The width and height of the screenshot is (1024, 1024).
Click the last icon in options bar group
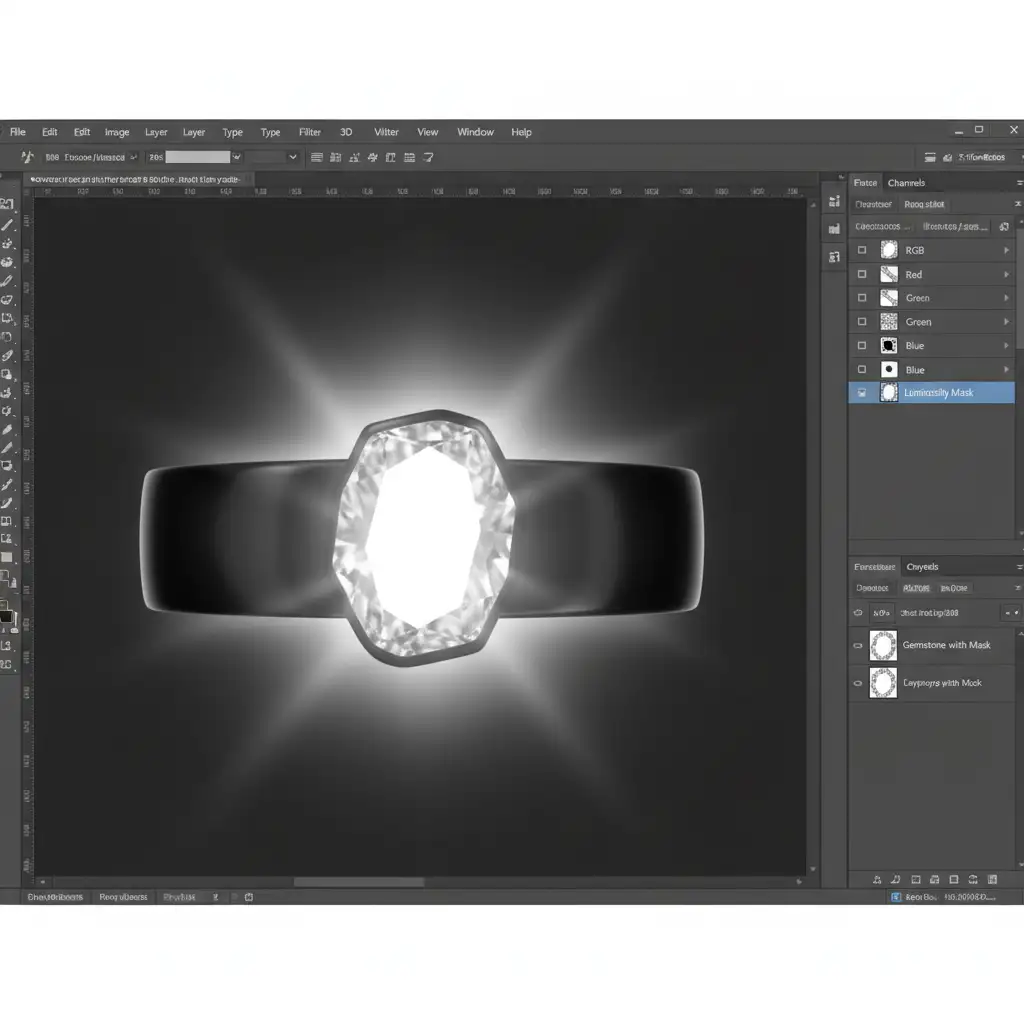[x=429, y=157]
